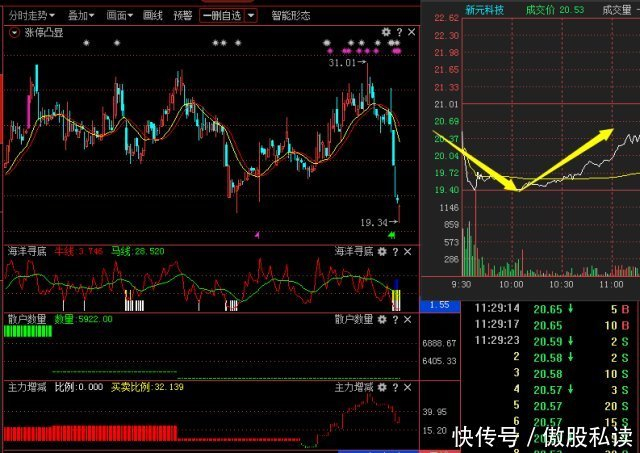Image resolution: width=640 pixels, height=453 pixels.
Task: Close the 散户数量 indicator panel
Action: (407, 320)
